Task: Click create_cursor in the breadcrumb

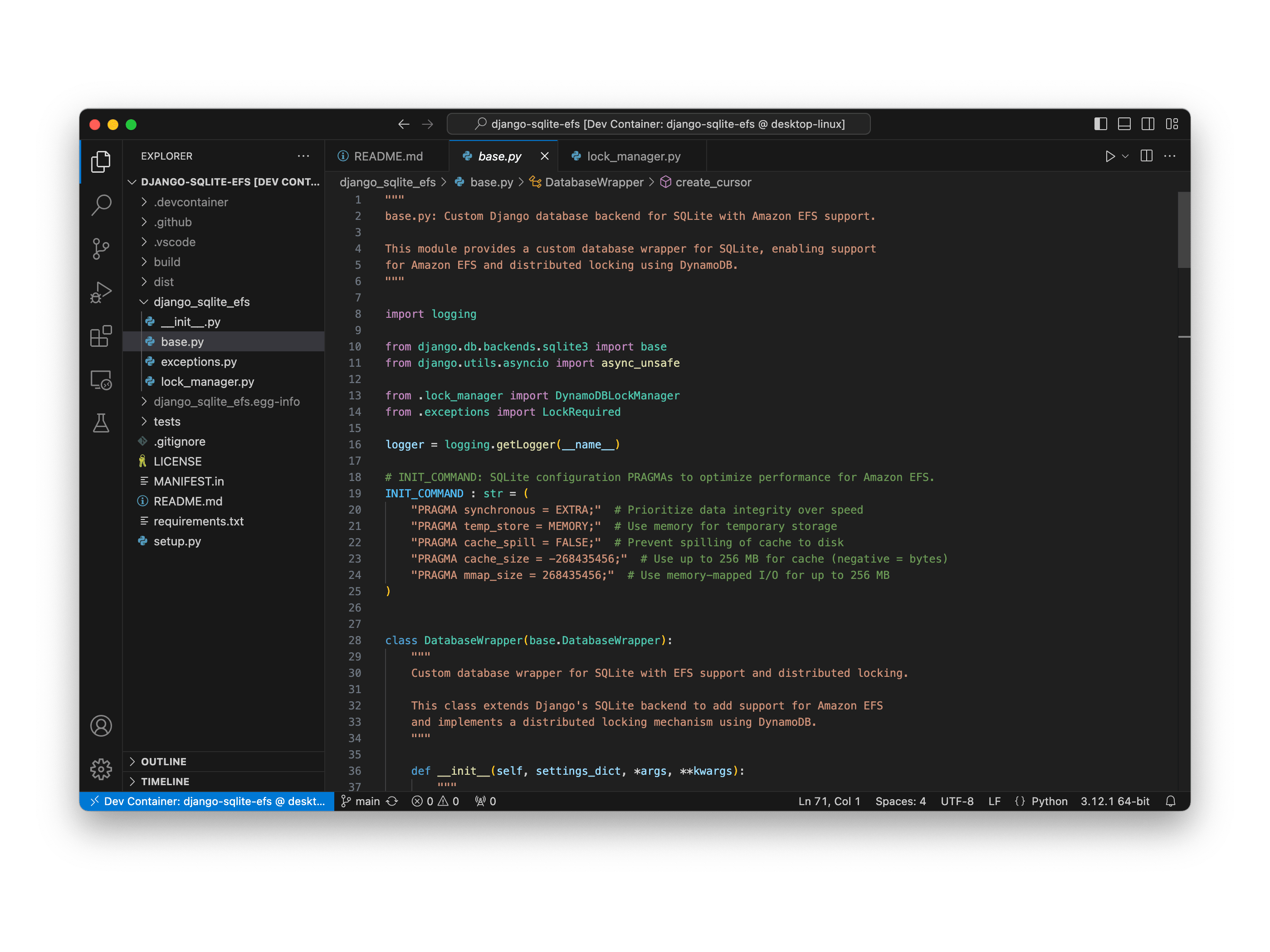Action: tap(706, 182)
